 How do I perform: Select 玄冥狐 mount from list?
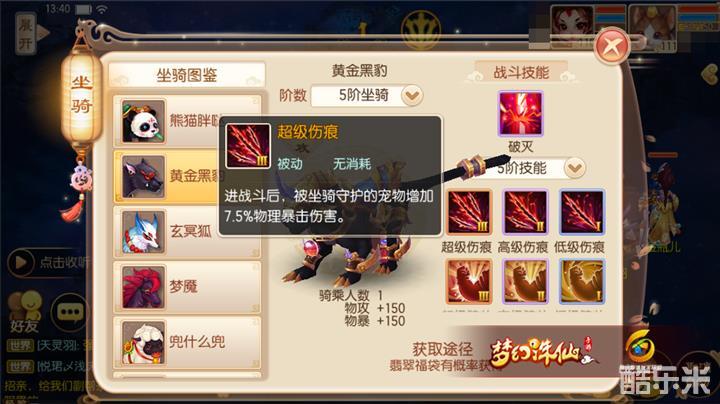pos(187,232)
